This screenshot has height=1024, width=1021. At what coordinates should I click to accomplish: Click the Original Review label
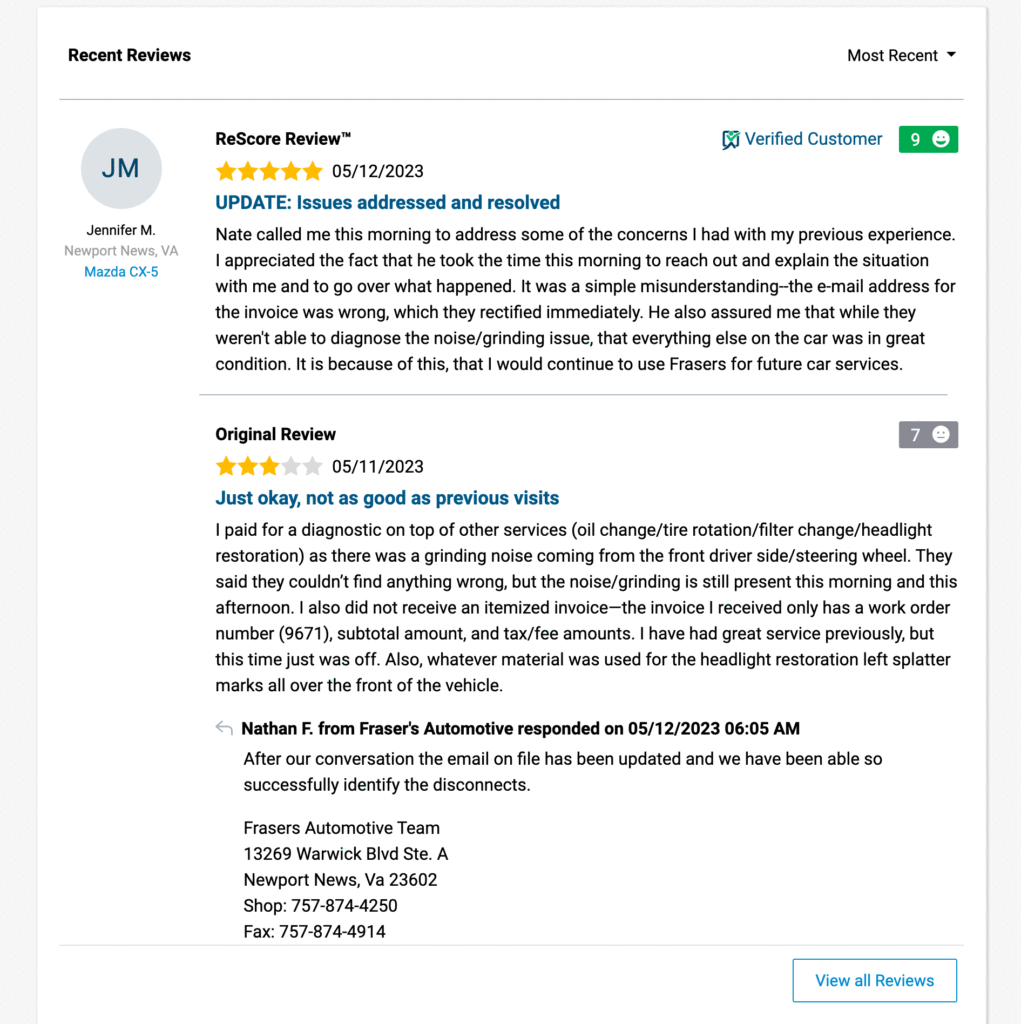point(276,434)
